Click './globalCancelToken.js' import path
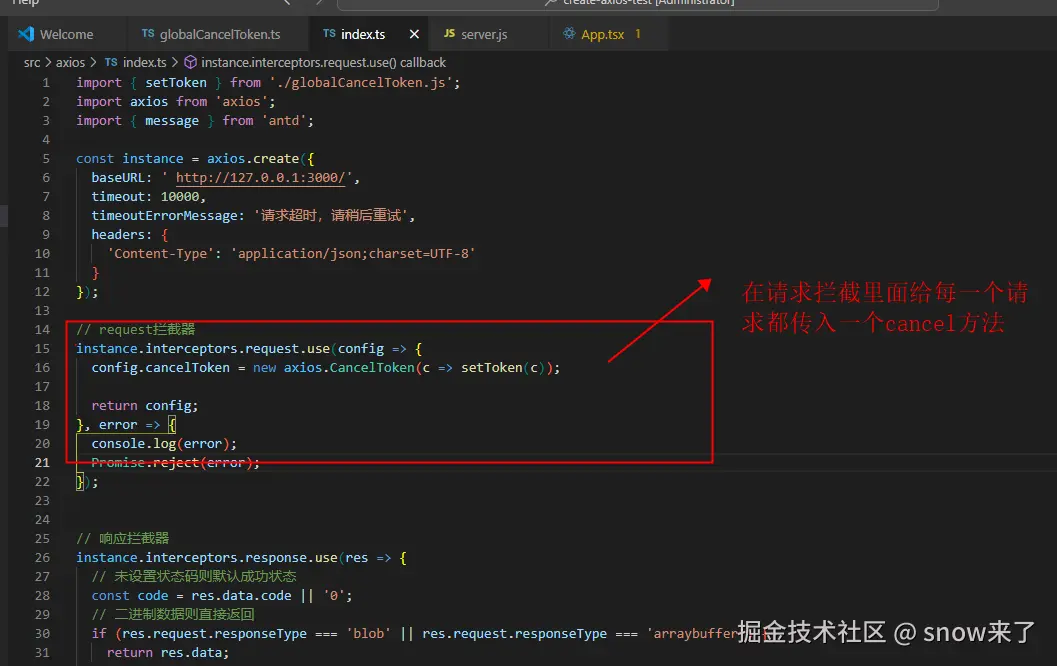 click(361, 83)
